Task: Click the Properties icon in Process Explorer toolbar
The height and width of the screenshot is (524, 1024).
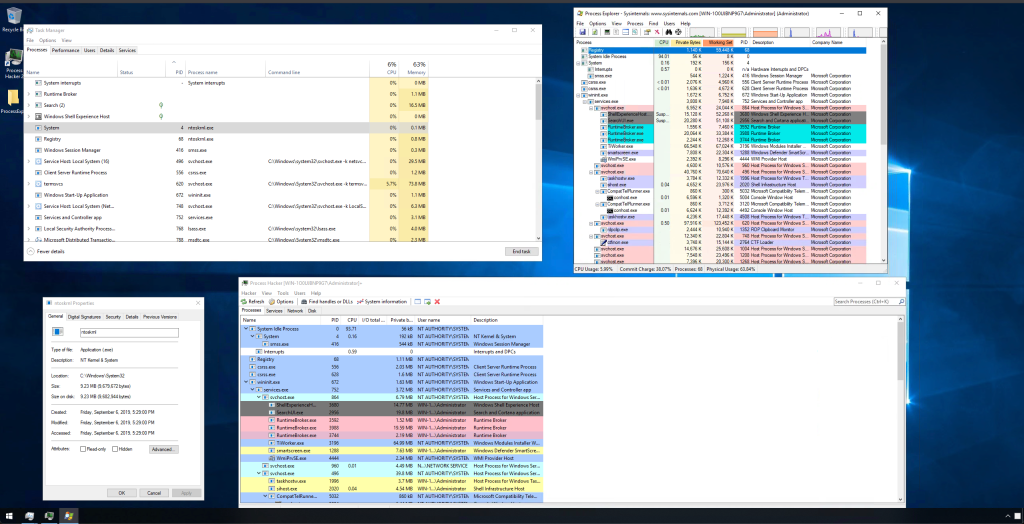Action: [647, 32]
